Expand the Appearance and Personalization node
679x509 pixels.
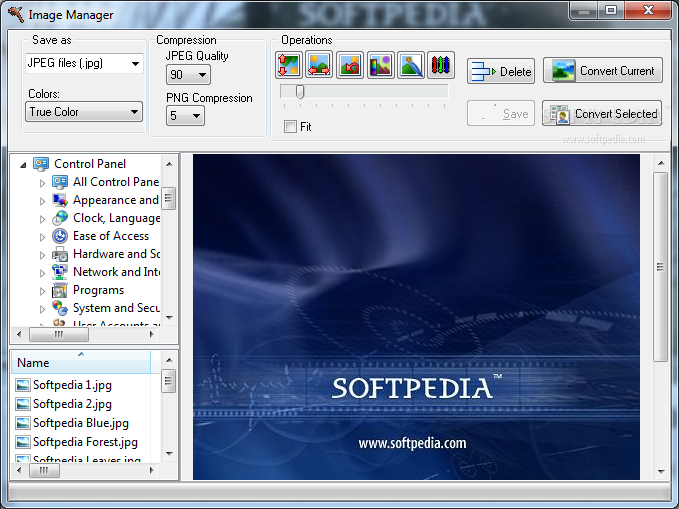point(42,201)
